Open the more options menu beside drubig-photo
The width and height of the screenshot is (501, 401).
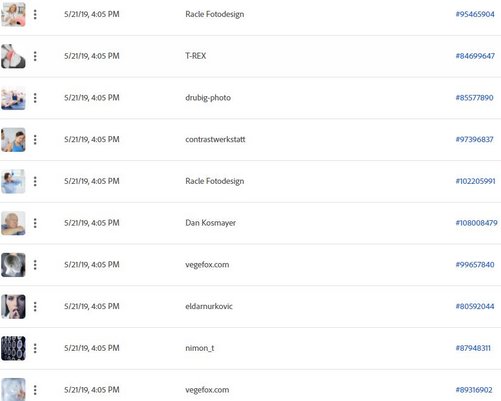(35, 98)
